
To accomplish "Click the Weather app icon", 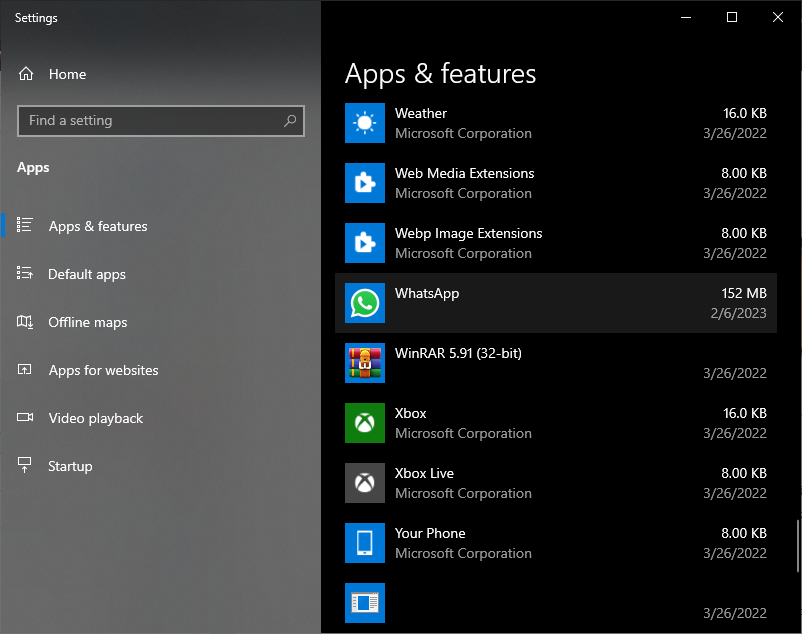I will click(365, 123).
